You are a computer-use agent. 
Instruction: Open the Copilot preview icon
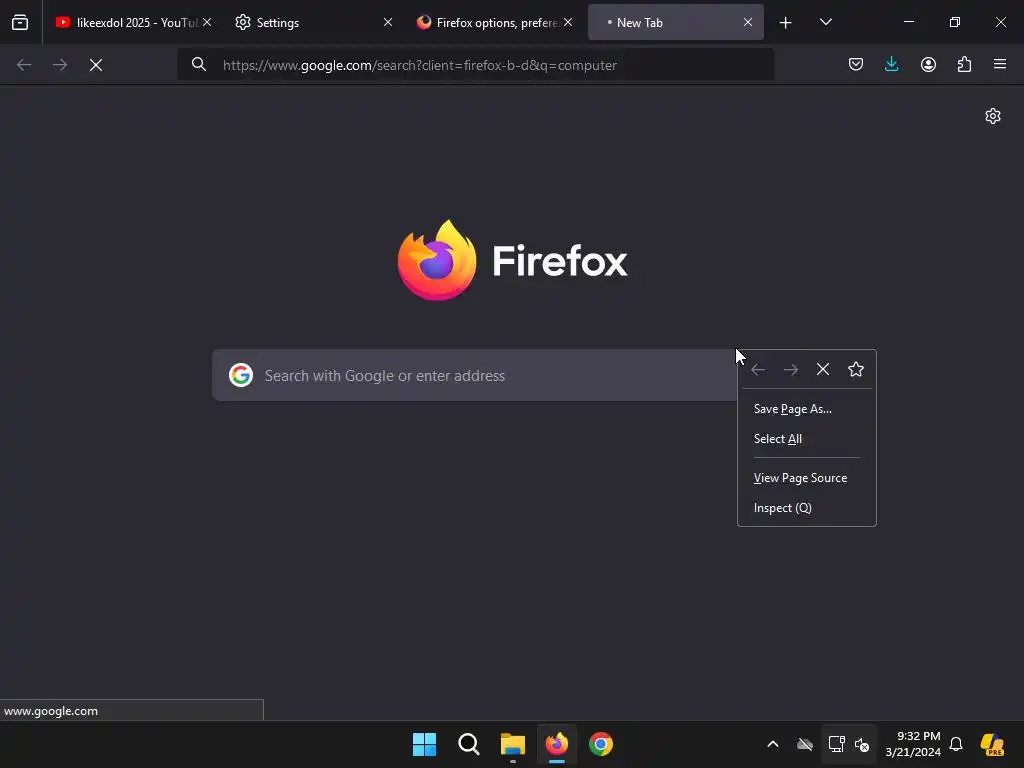pyautogui.click(x=992, y=744)
